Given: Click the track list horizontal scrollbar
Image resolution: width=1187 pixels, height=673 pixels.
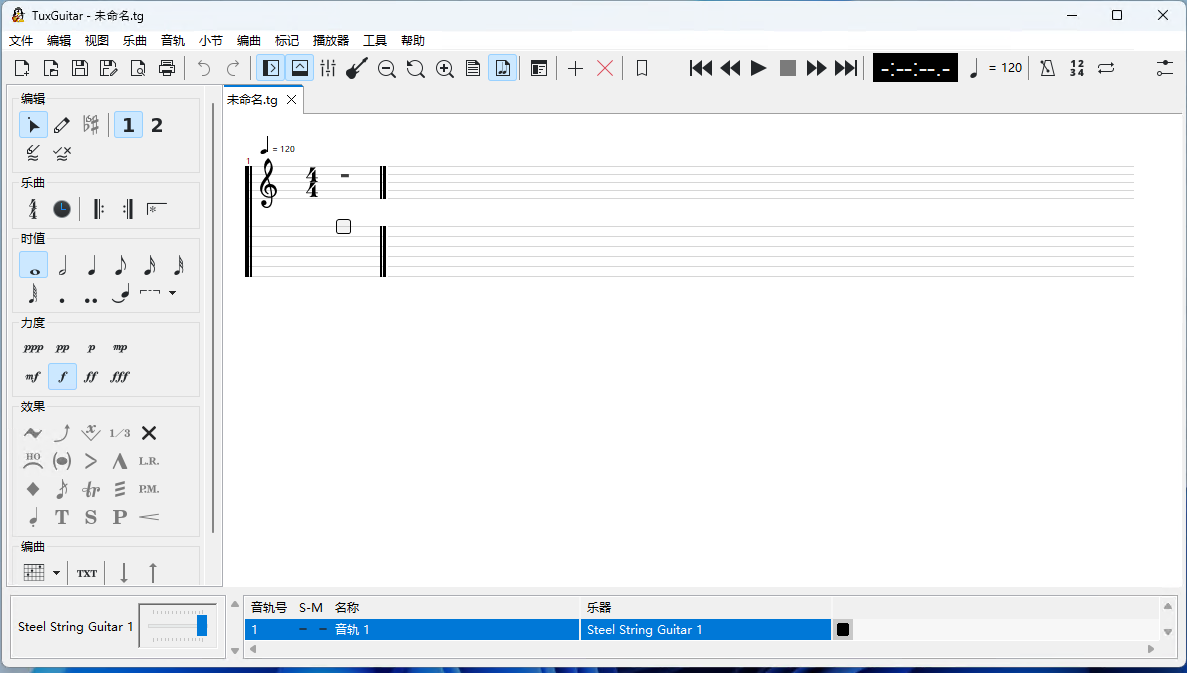Looking at the screenshot, I should coord(702,649).
